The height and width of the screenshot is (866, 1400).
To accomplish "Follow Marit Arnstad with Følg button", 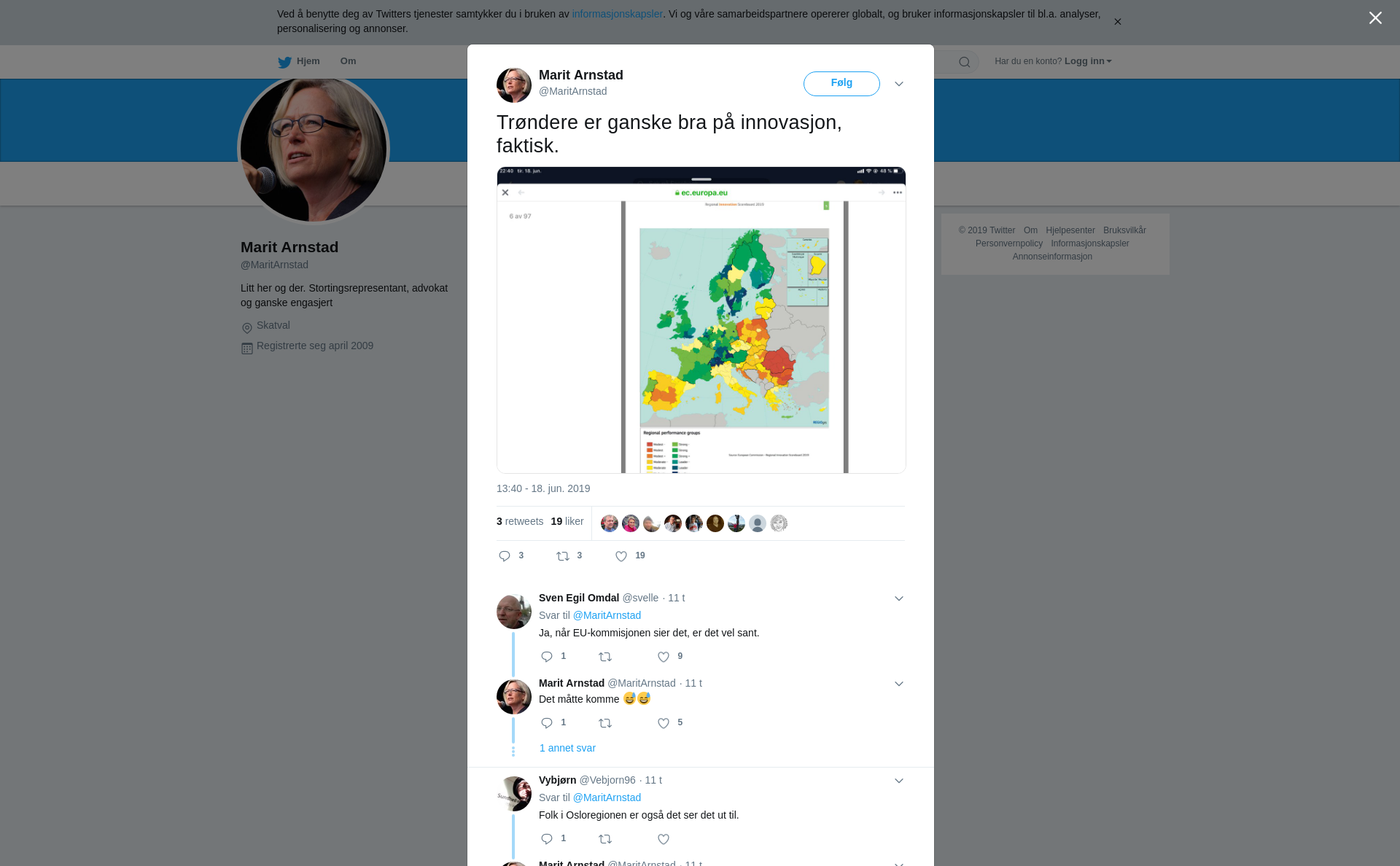I will pyautogui.click(x=841, y=83).
